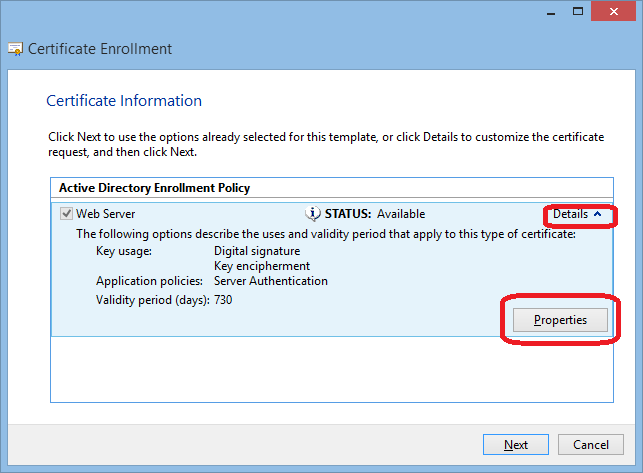Click the Web Server template label

point(105,214)
